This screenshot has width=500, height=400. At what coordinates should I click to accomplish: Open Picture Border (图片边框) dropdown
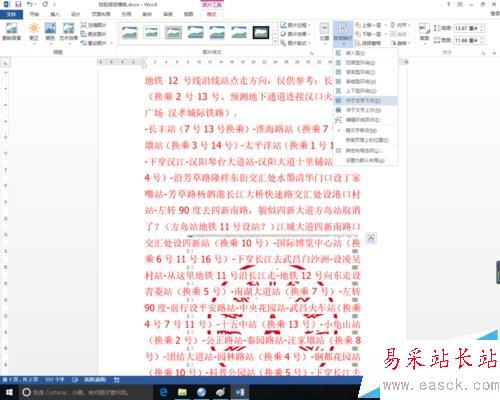[295, 25]
